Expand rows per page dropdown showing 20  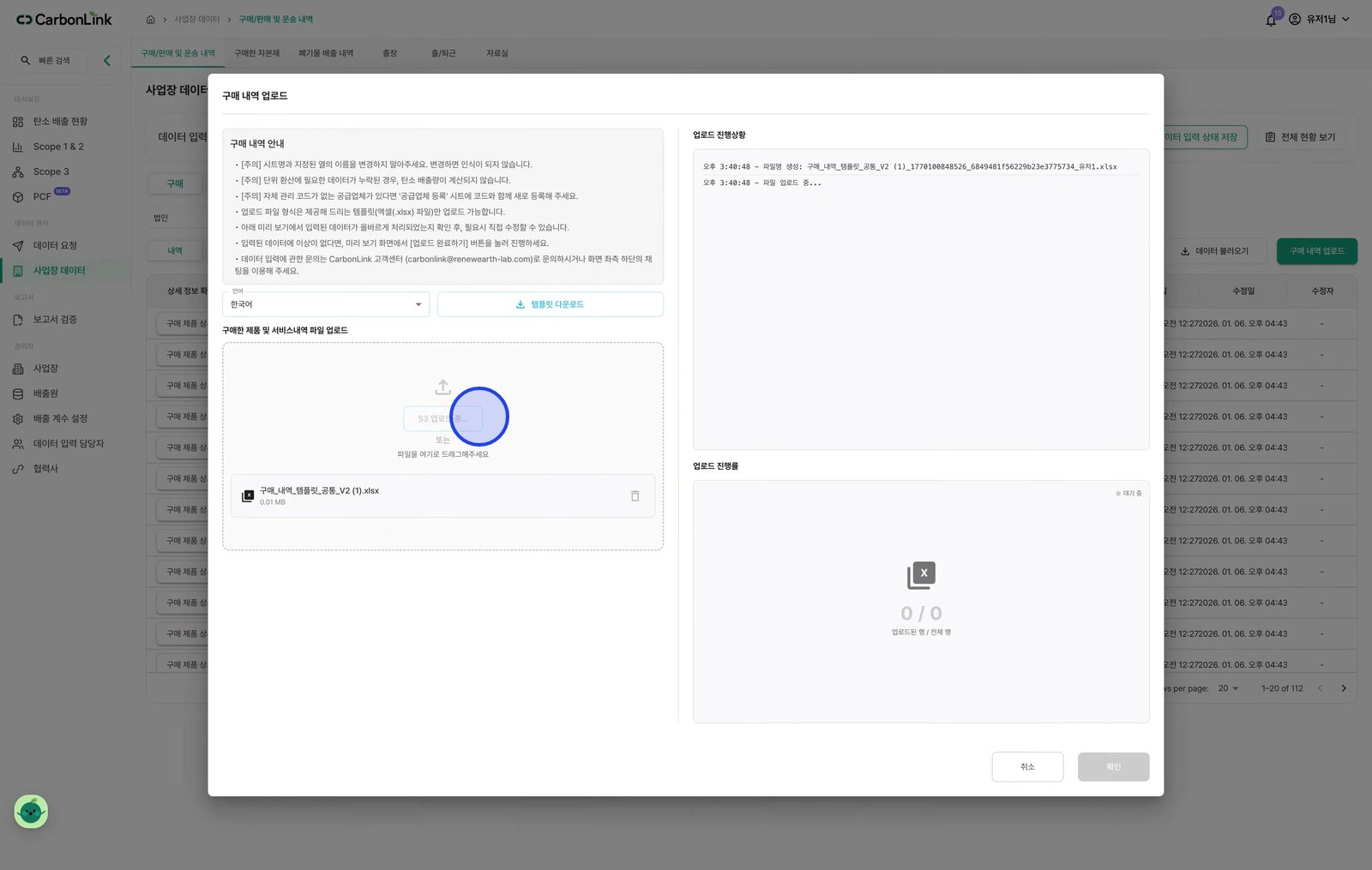click(x=1228, y=688)
